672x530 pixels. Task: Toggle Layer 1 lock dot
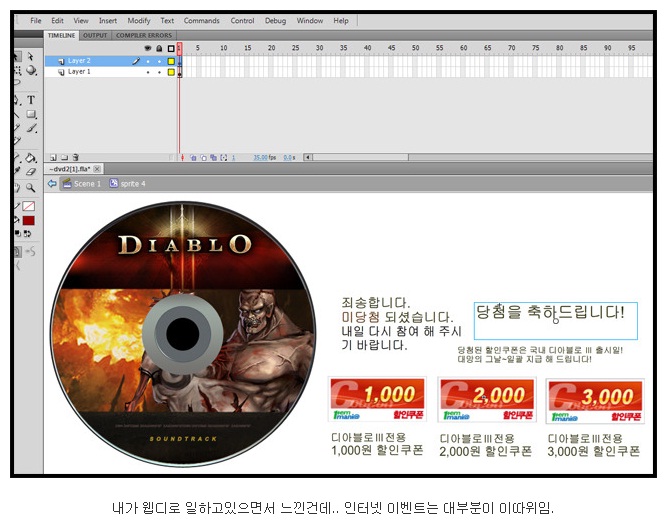pyautogui.click(x=159, y=72)
